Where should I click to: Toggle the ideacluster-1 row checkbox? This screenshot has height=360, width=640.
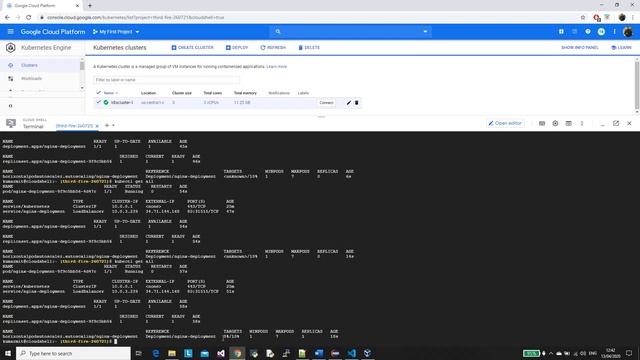point(98,102)
